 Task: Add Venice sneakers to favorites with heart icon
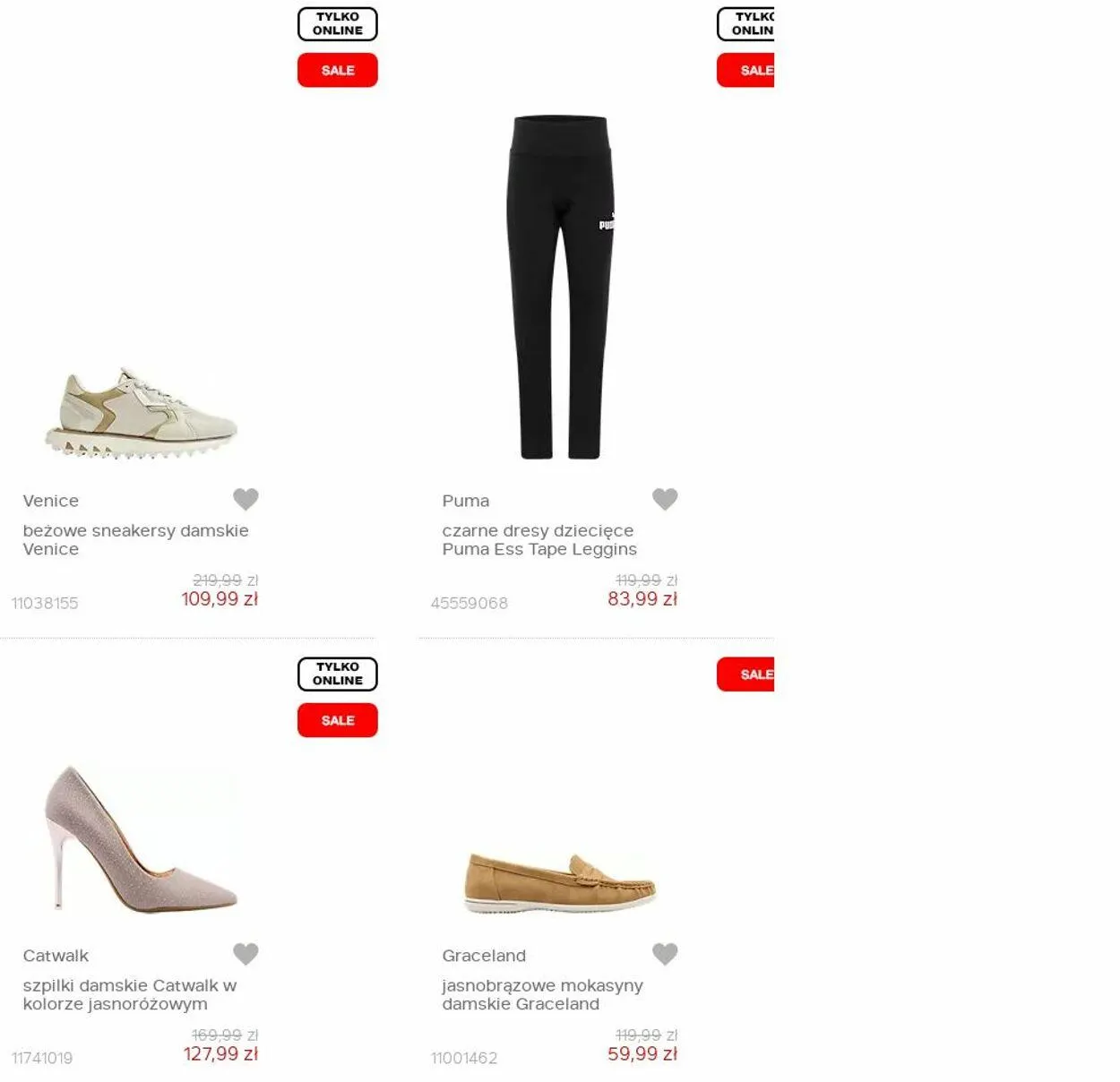click(x=246, y=499)
